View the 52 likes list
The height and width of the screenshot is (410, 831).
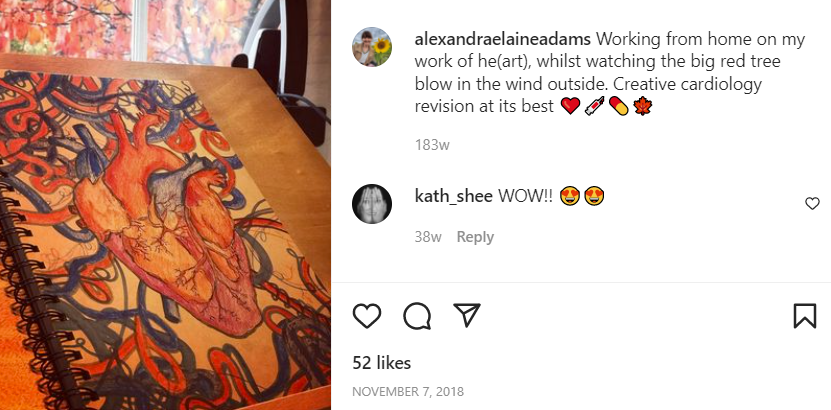tap(382, 363)
